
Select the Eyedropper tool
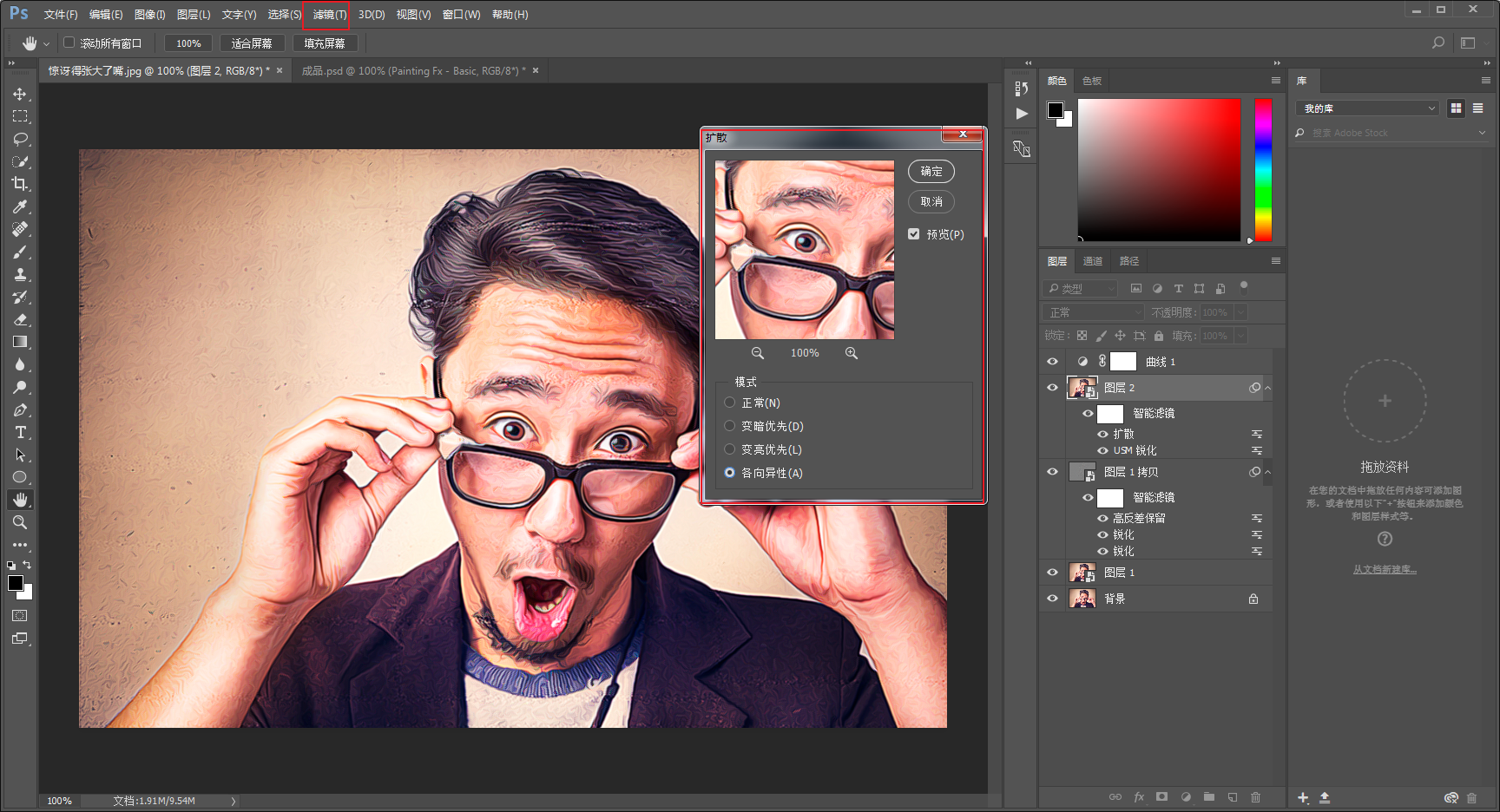pyautogui.click(x=20, y=206)
